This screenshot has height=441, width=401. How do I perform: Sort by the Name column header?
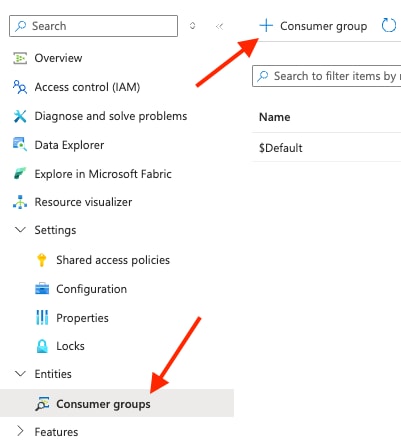click(x=275, y=117)
